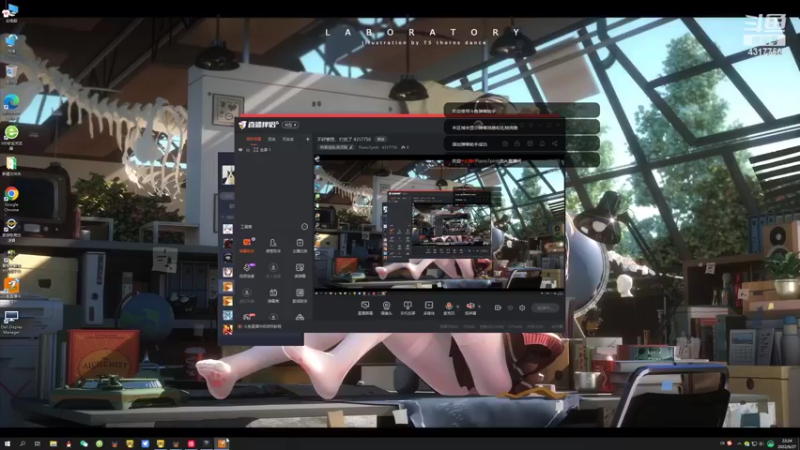The width and height of the screenshot is (800, 450).
Task: Open This PC desktop icon
Action: tap(11, 12)
